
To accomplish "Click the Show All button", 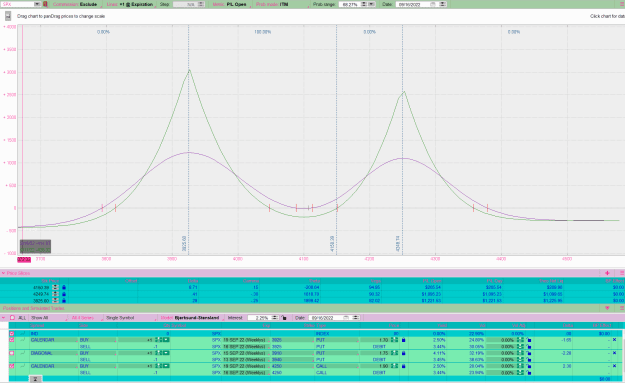I will tap(39, 318).
